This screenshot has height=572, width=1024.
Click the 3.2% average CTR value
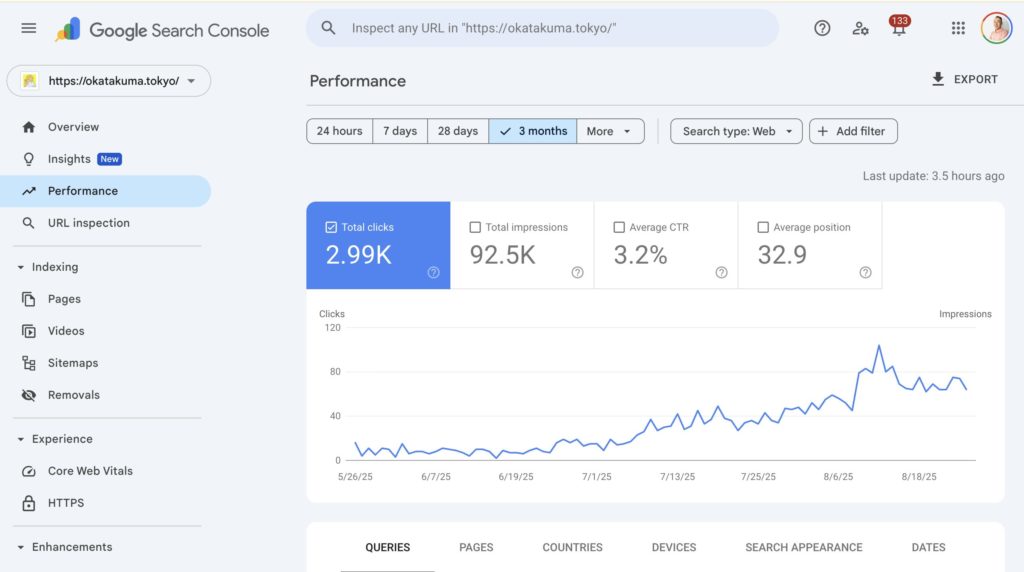point(641,255)
